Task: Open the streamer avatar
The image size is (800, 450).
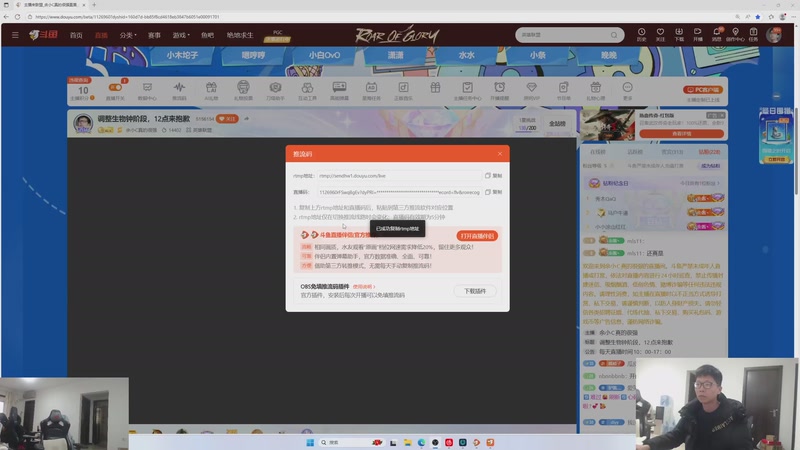Action: pyautogui.click(x=83, y=123)
